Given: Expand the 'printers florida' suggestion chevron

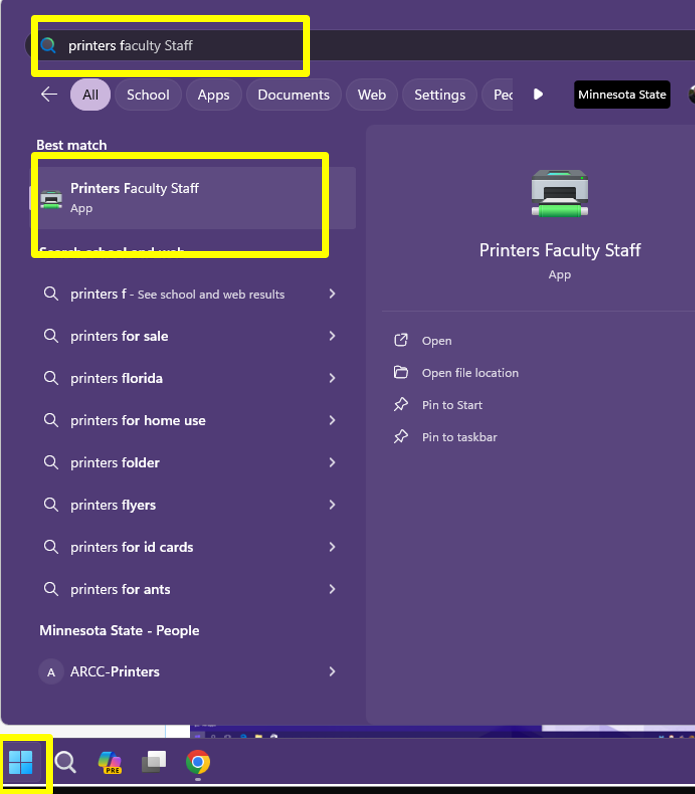Looking at the screenshot, I should coord(332,378).
